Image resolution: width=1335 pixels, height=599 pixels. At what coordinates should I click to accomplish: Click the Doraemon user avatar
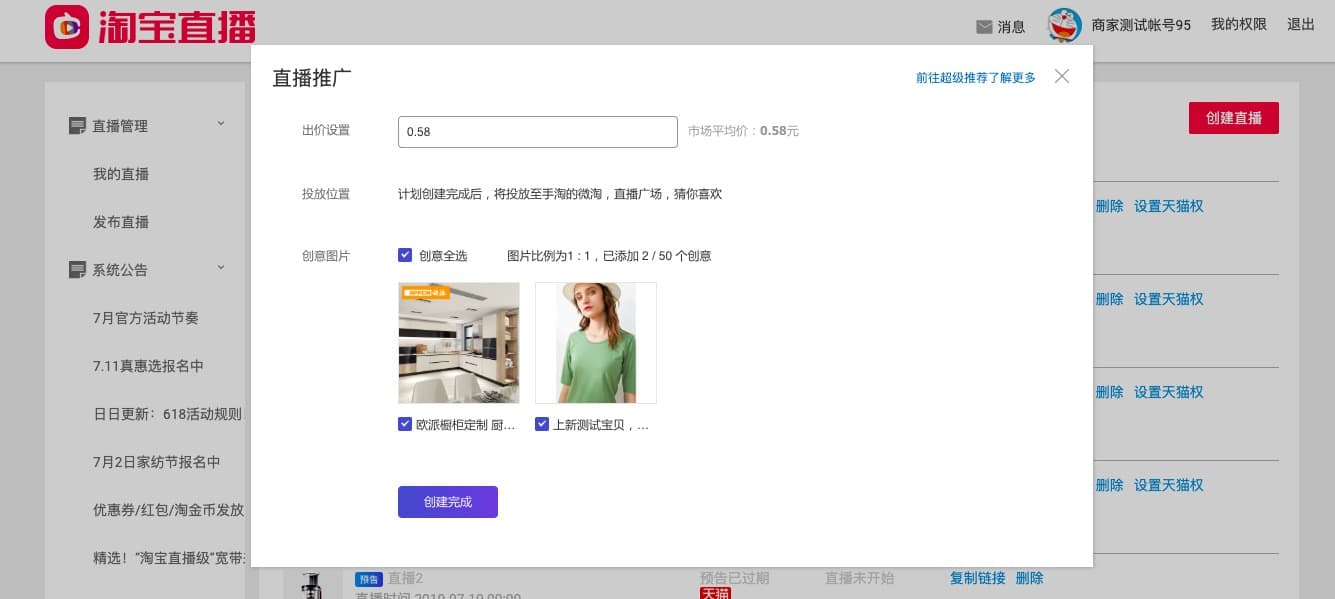point(1064,25)
